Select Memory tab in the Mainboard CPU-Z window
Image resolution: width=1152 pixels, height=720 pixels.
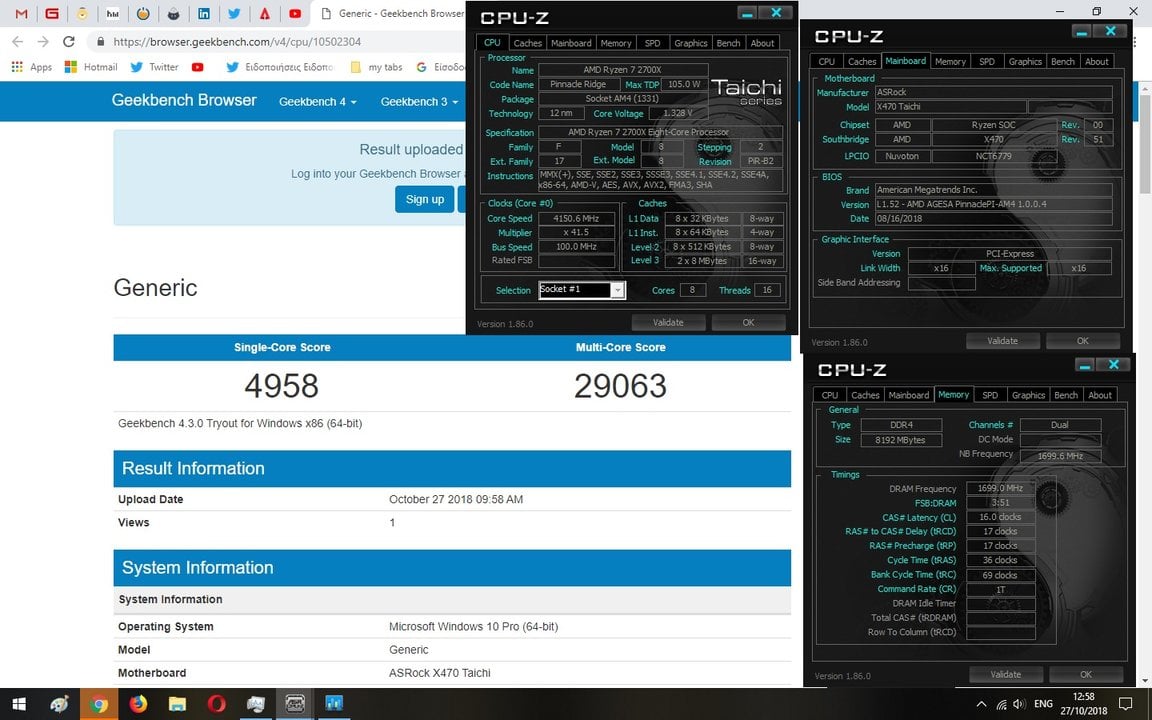pos(950,62)
